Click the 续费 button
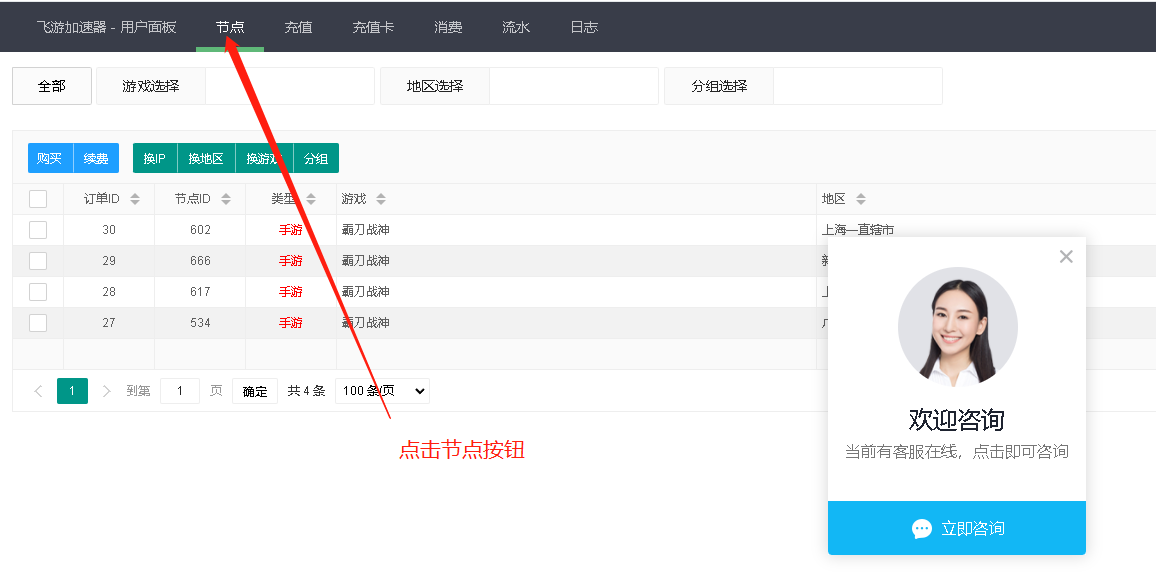The height and width of the screenshot is (582, 1156). click(x=96, y=158)
